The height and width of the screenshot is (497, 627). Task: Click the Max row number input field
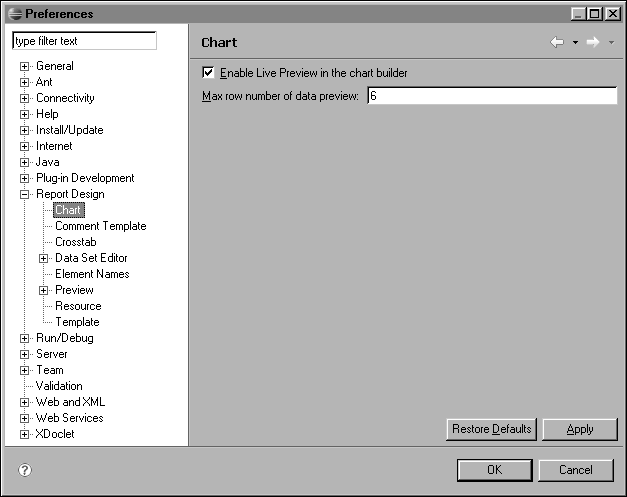(491, 96)
